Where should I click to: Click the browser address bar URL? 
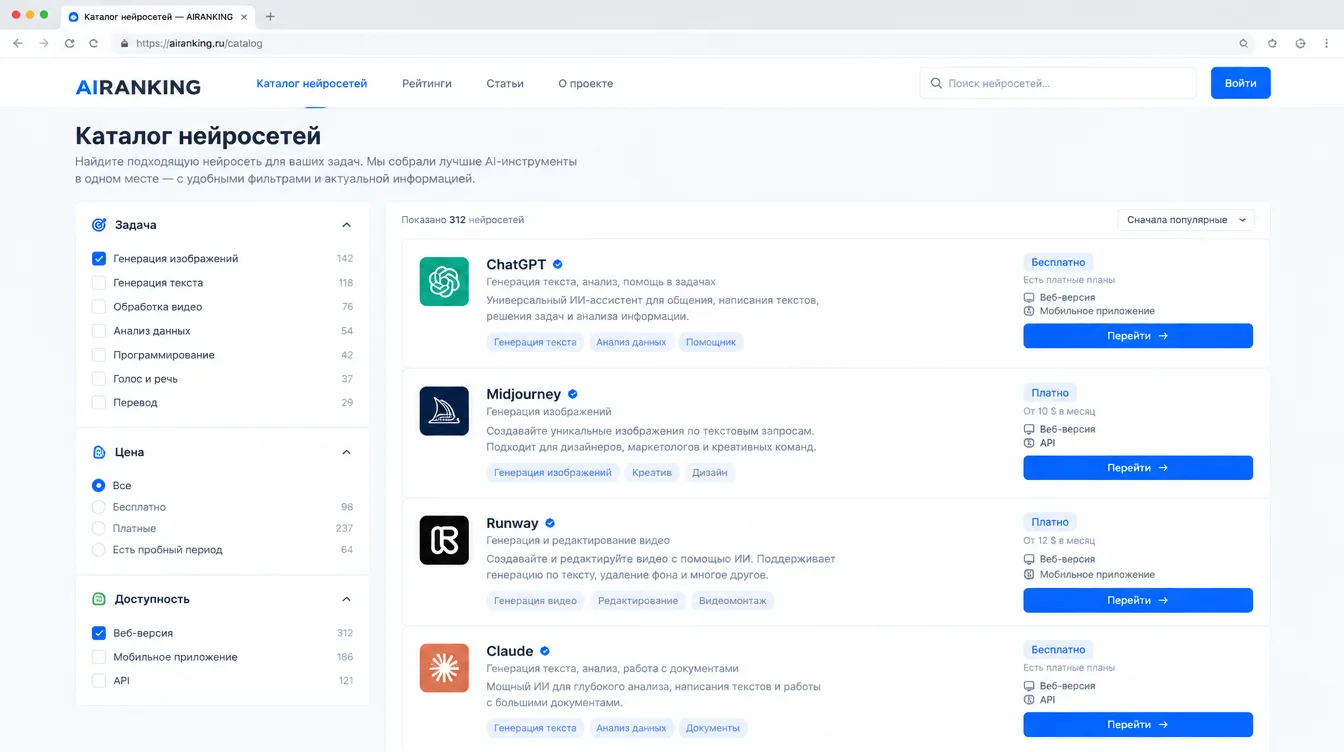199,43
